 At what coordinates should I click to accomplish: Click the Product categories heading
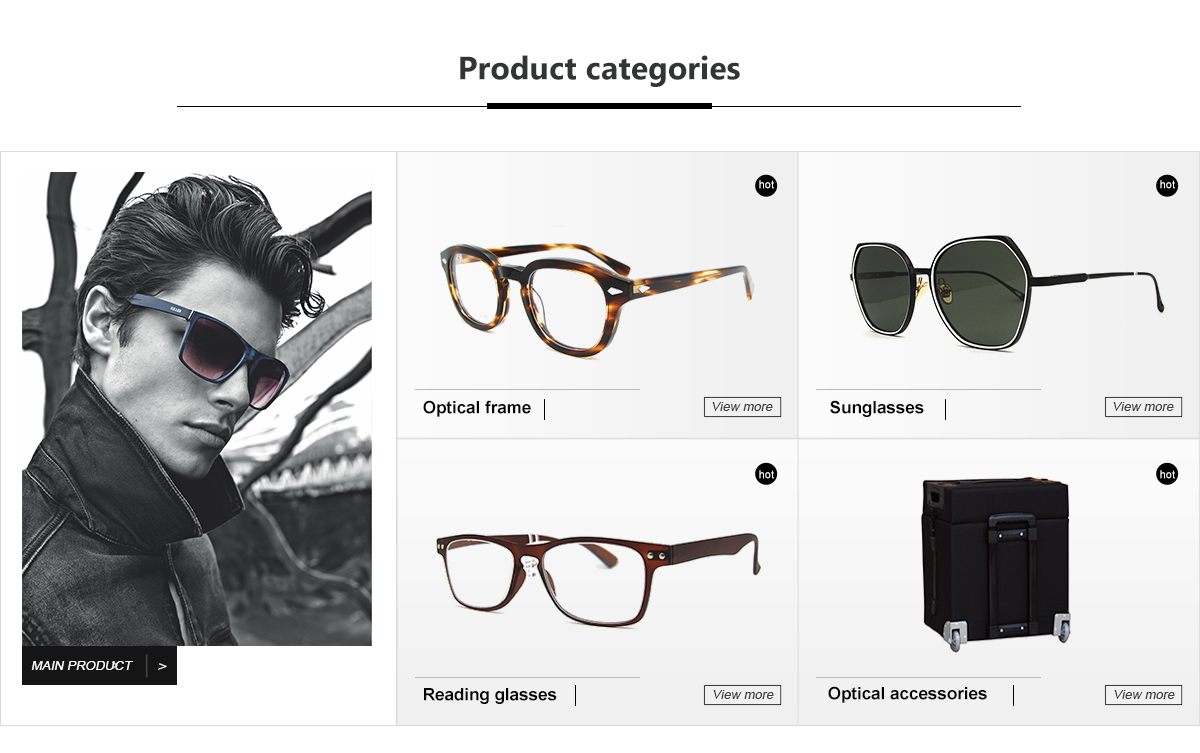coord(599,69)
